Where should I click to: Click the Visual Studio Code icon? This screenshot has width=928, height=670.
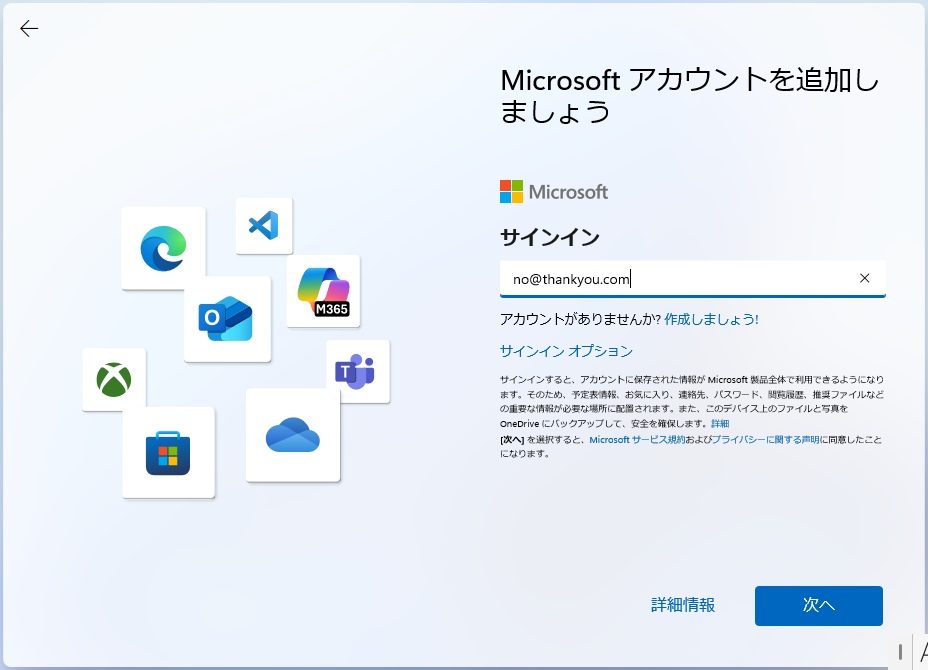[x=264, y=225]
